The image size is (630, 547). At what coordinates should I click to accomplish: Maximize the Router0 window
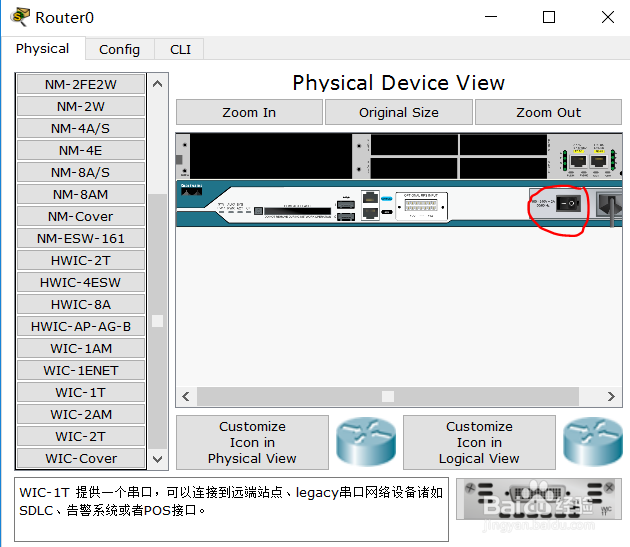point(549,17)
